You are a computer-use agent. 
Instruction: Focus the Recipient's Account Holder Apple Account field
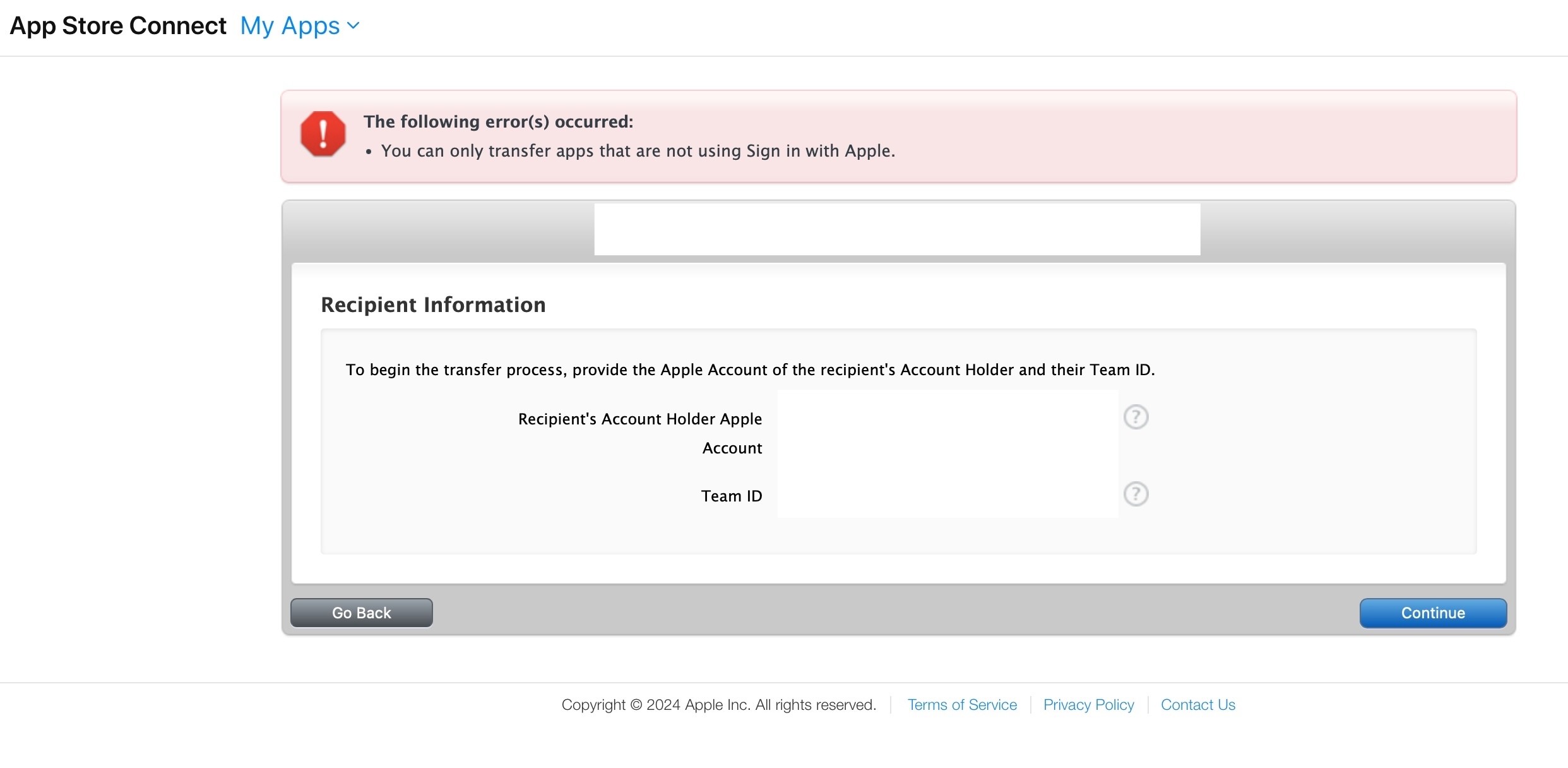coord(947,419)
